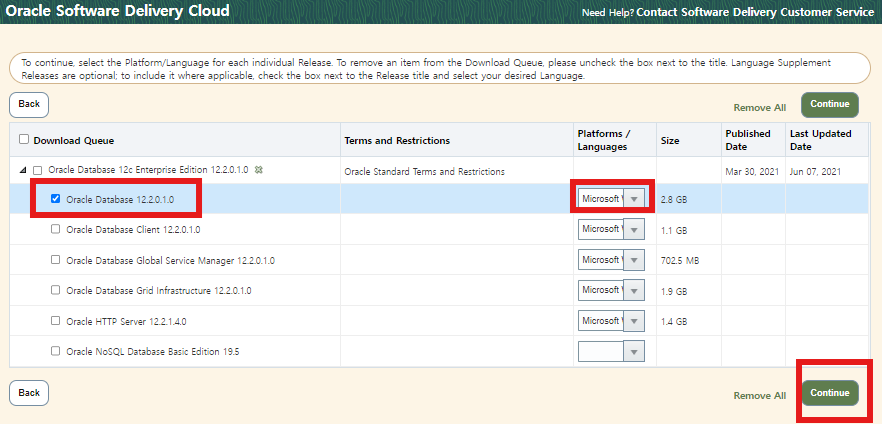Click the top Remove All link
The height and width of the screenshot is (424, 882).
(760, 107)
